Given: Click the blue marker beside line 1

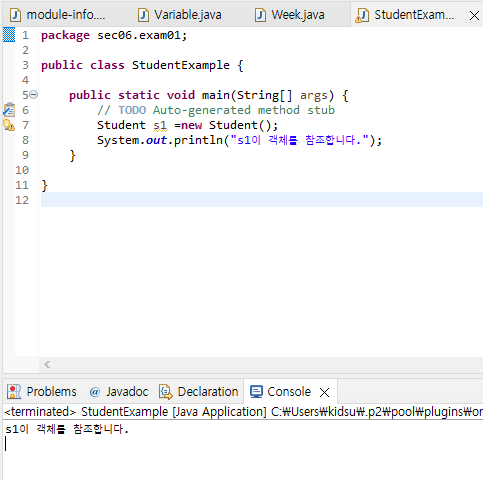Looking at the screenshot, I should pyautogui.click(x=9, y=35).
